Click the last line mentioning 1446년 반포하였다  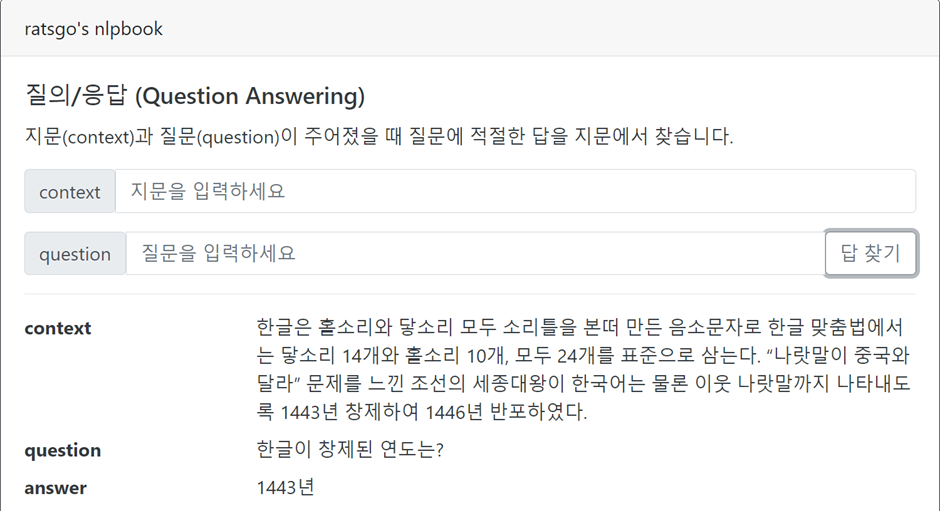(421, 411)
